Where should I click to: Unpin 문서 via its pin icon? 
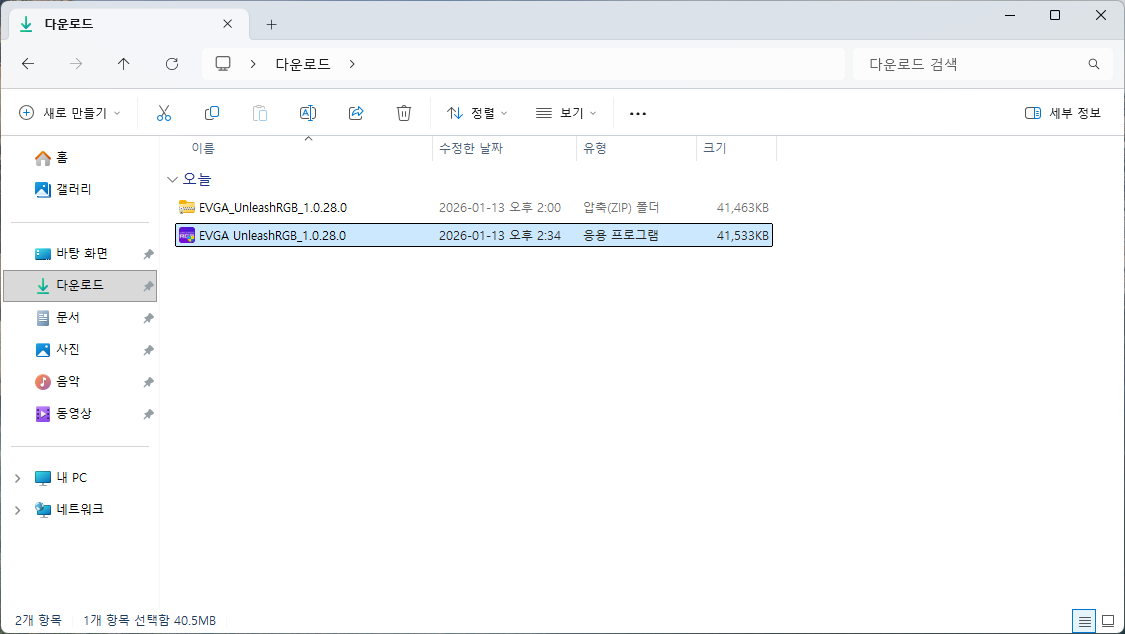click(149, 318)
